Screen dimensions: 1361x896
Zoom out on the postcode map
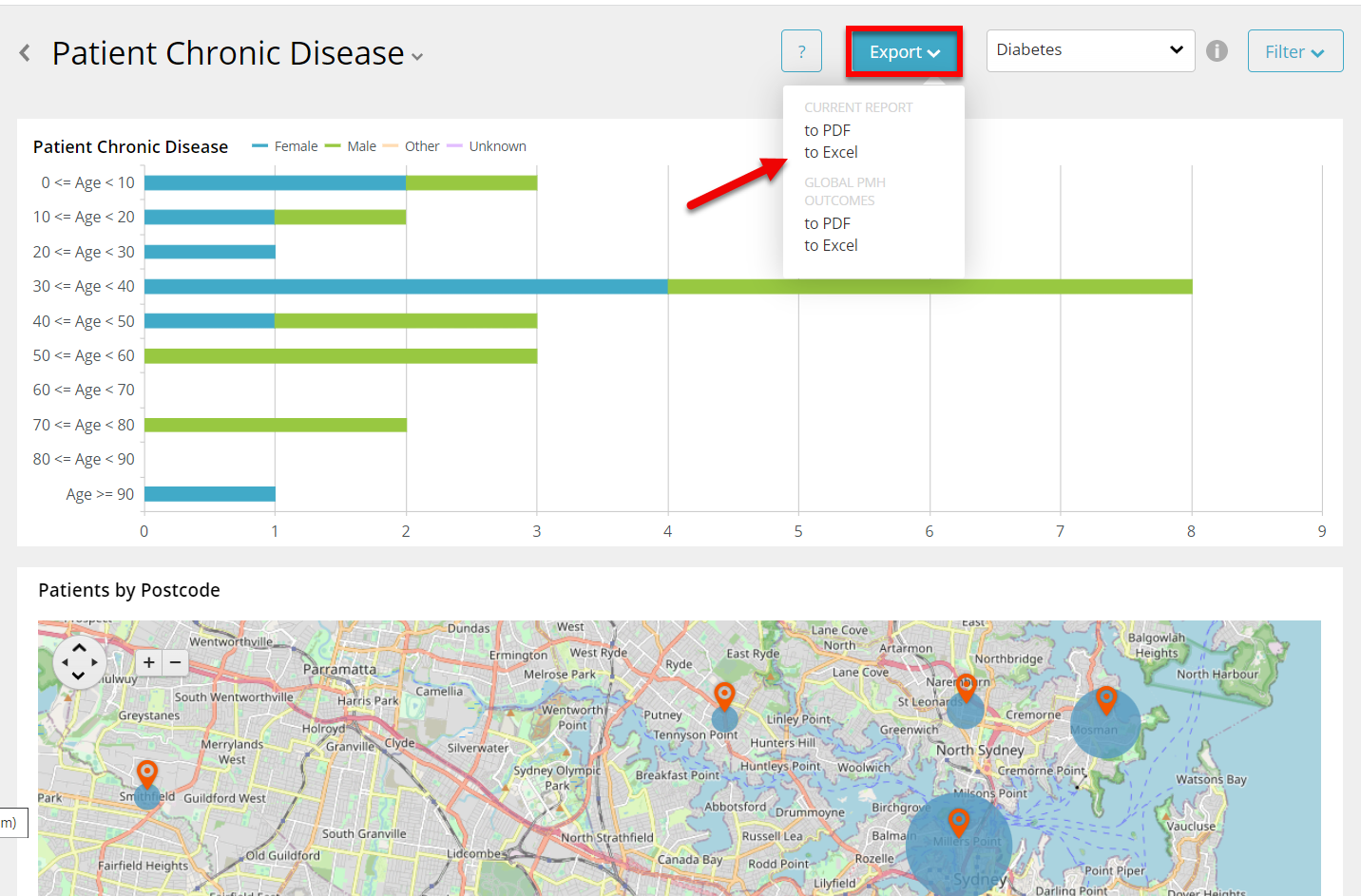(175, 662)
